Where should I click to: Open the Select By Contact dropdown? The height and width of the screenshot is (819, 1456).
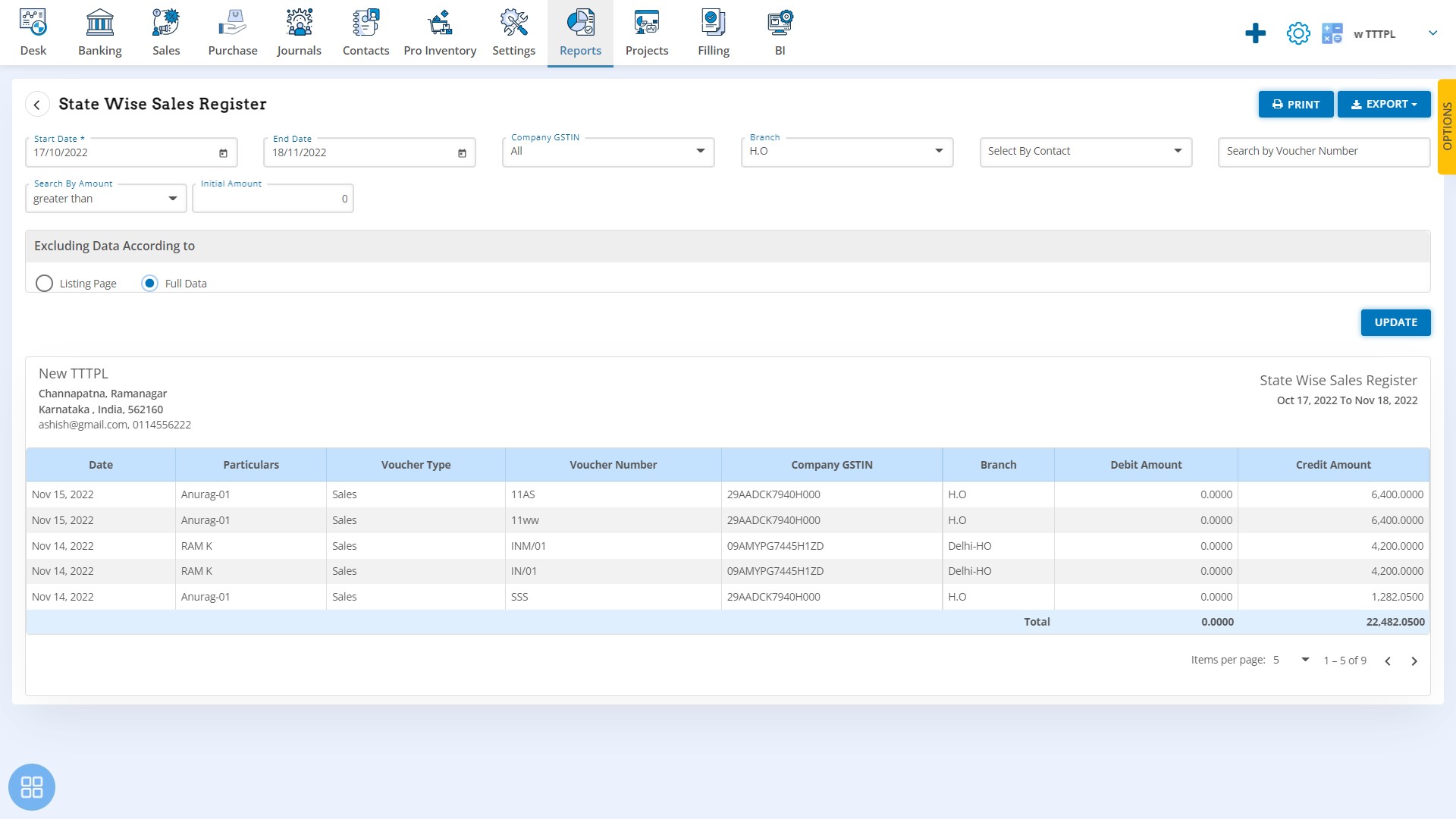tap(1086, 152)
